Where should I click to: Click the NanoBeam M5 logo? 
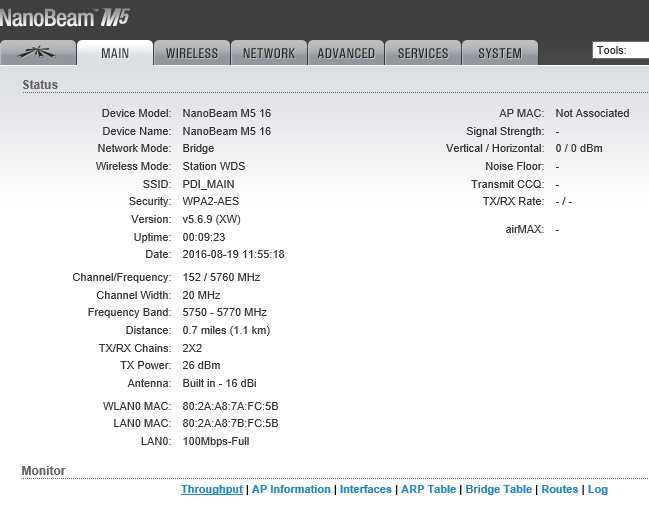click(65, 18)
